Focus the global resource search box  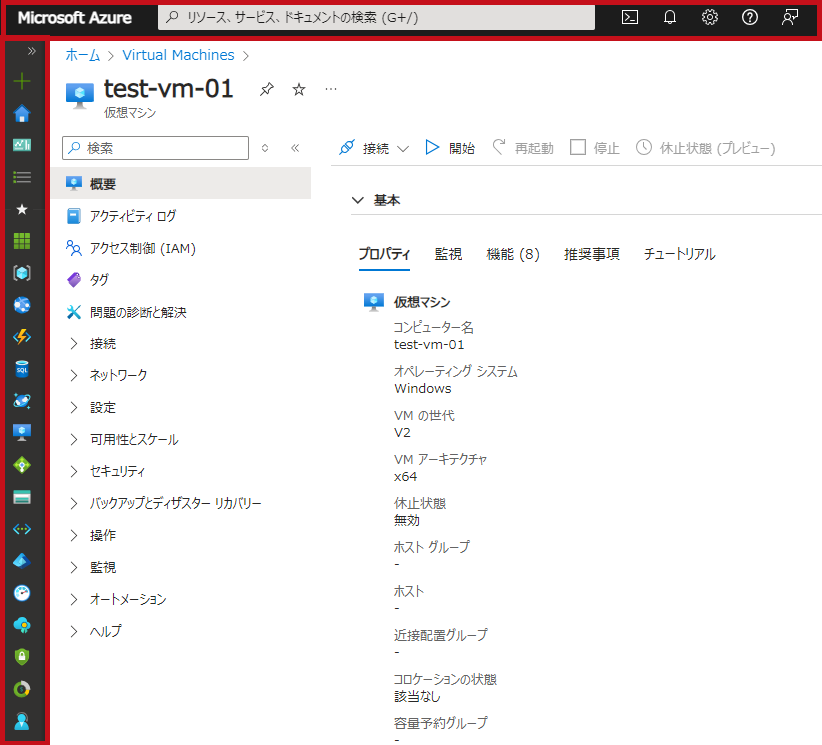click(376, 18)
